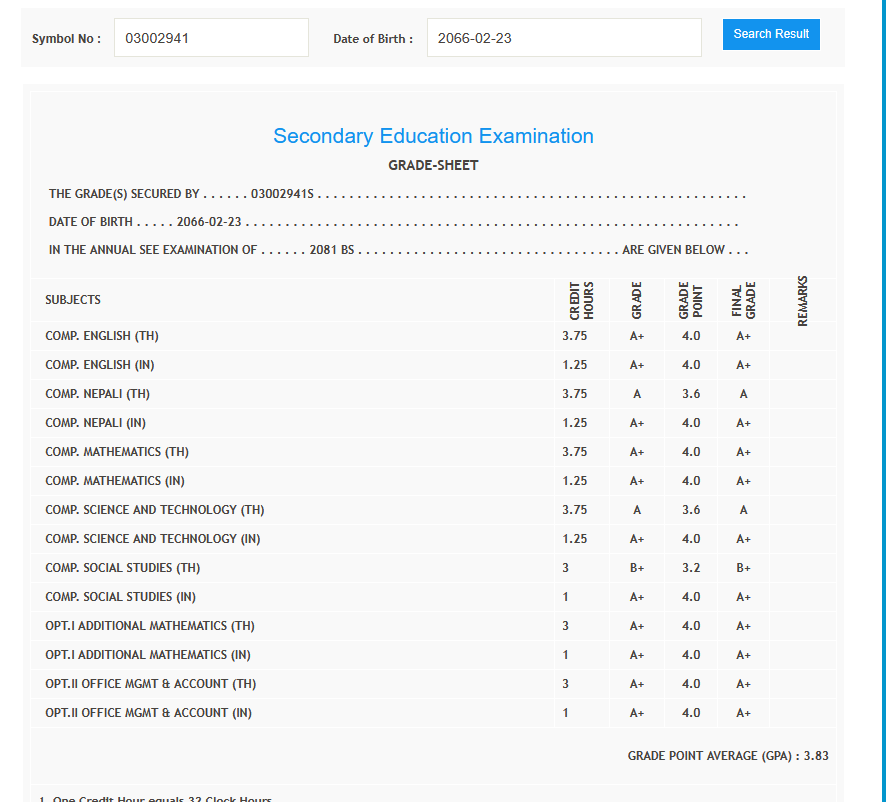Click the COMP. NEPALI (TH) subject name
This screenshot has width=886, height=802.
pos(98,394)
